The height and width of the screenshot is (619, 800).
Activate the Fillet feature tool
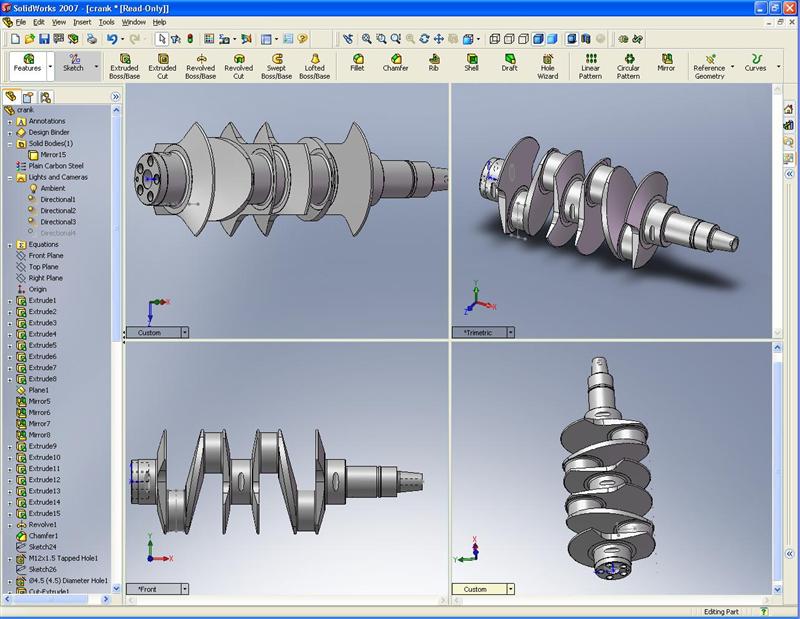click(x=357, y=63)
